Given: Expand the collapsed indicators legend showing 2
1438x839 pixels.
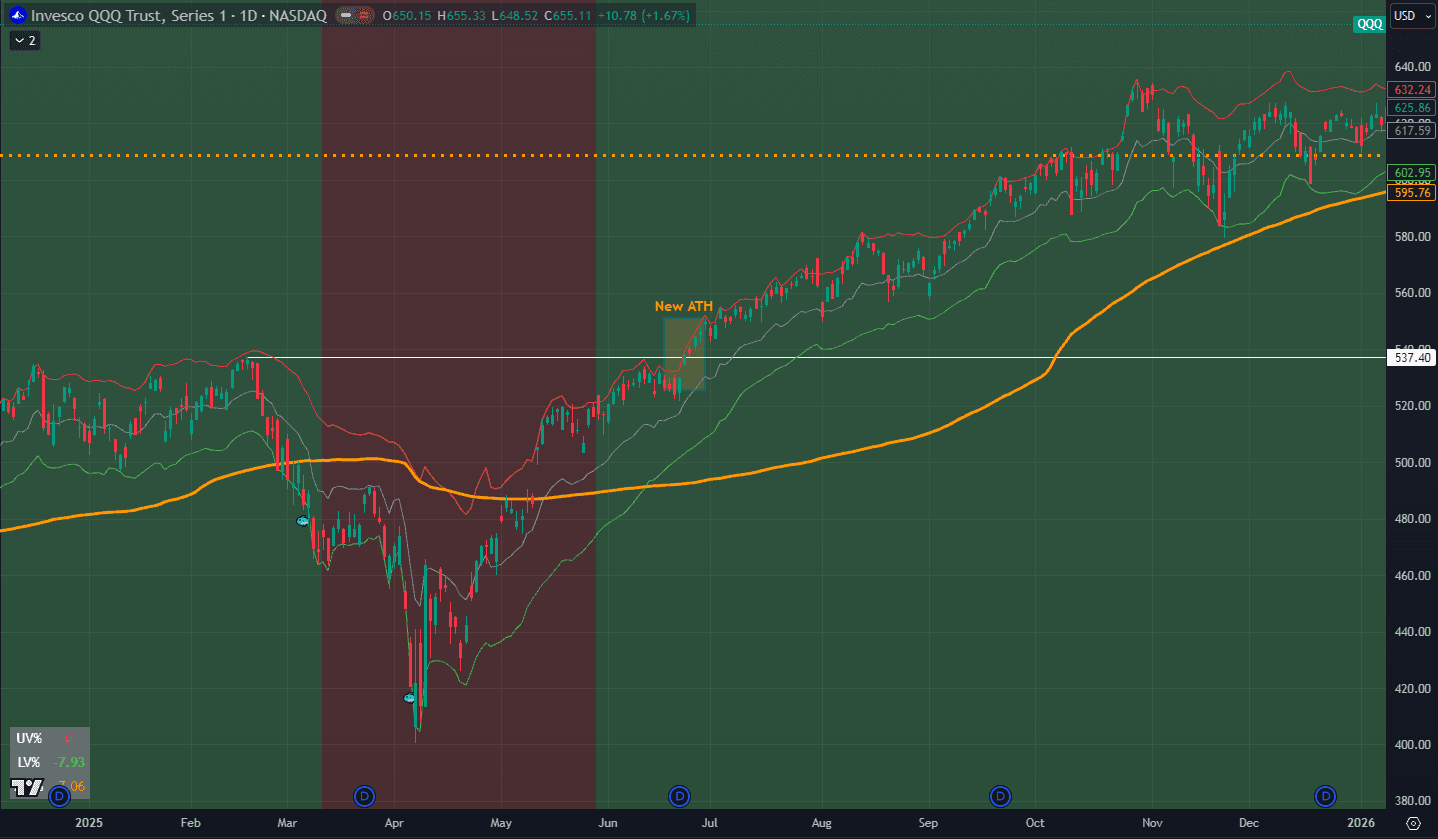Looking at the screenshot, I should pos(24,40).
